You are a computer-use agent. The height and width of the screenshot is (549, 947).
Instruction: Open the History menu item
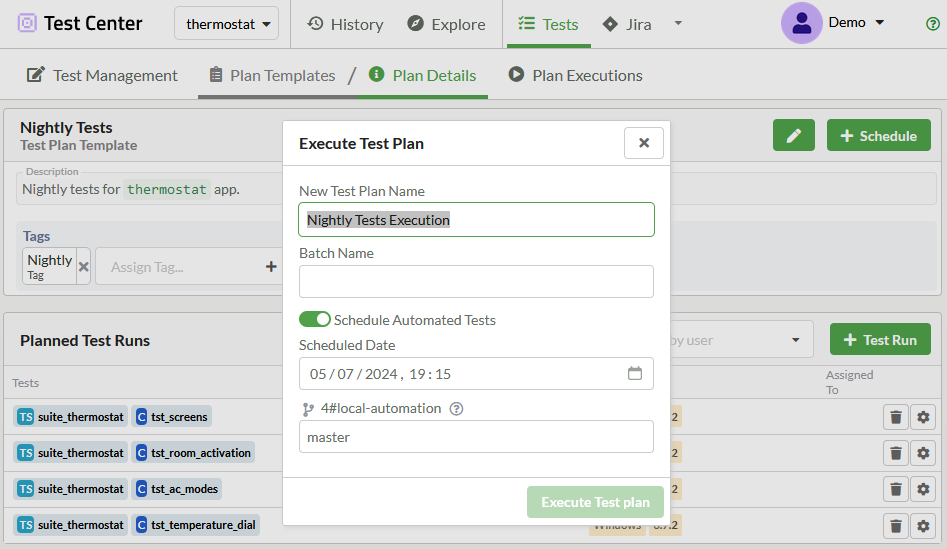tap(345, 24)
